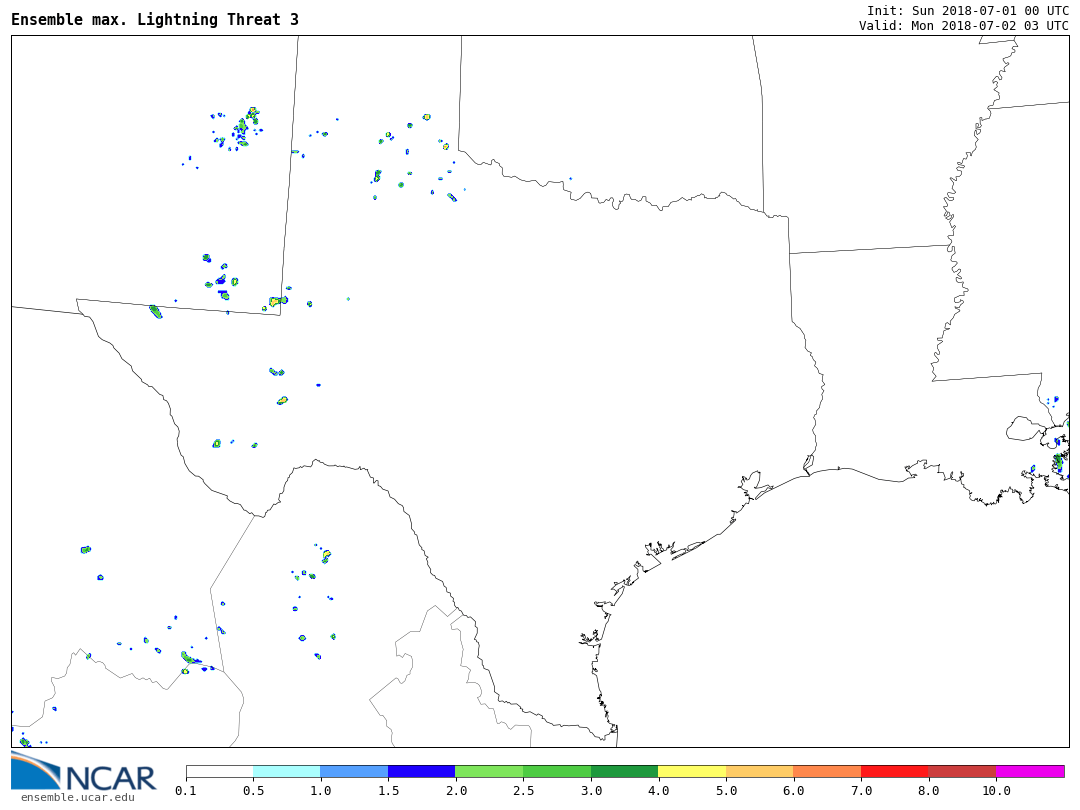Click the '4.0' colorbar tick label

[658, 791]
